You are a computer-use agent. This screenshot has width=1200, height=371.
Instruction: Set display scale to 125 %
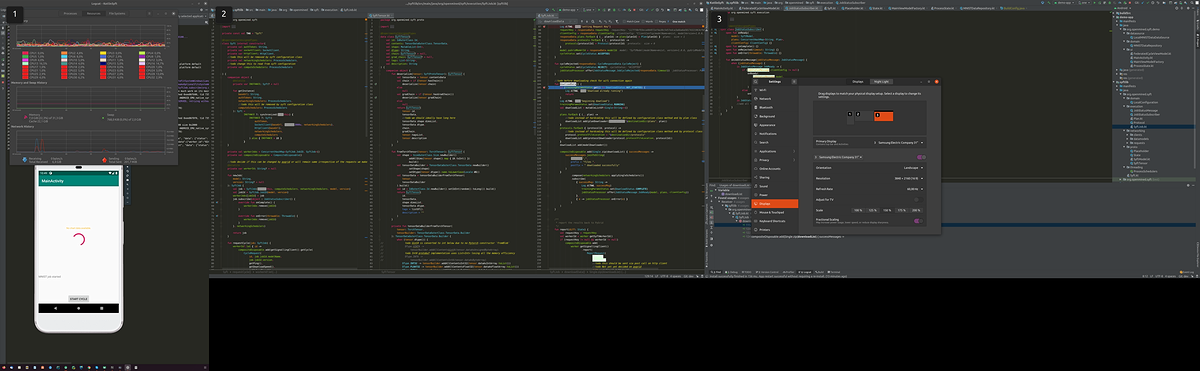[x=872, y=210]
